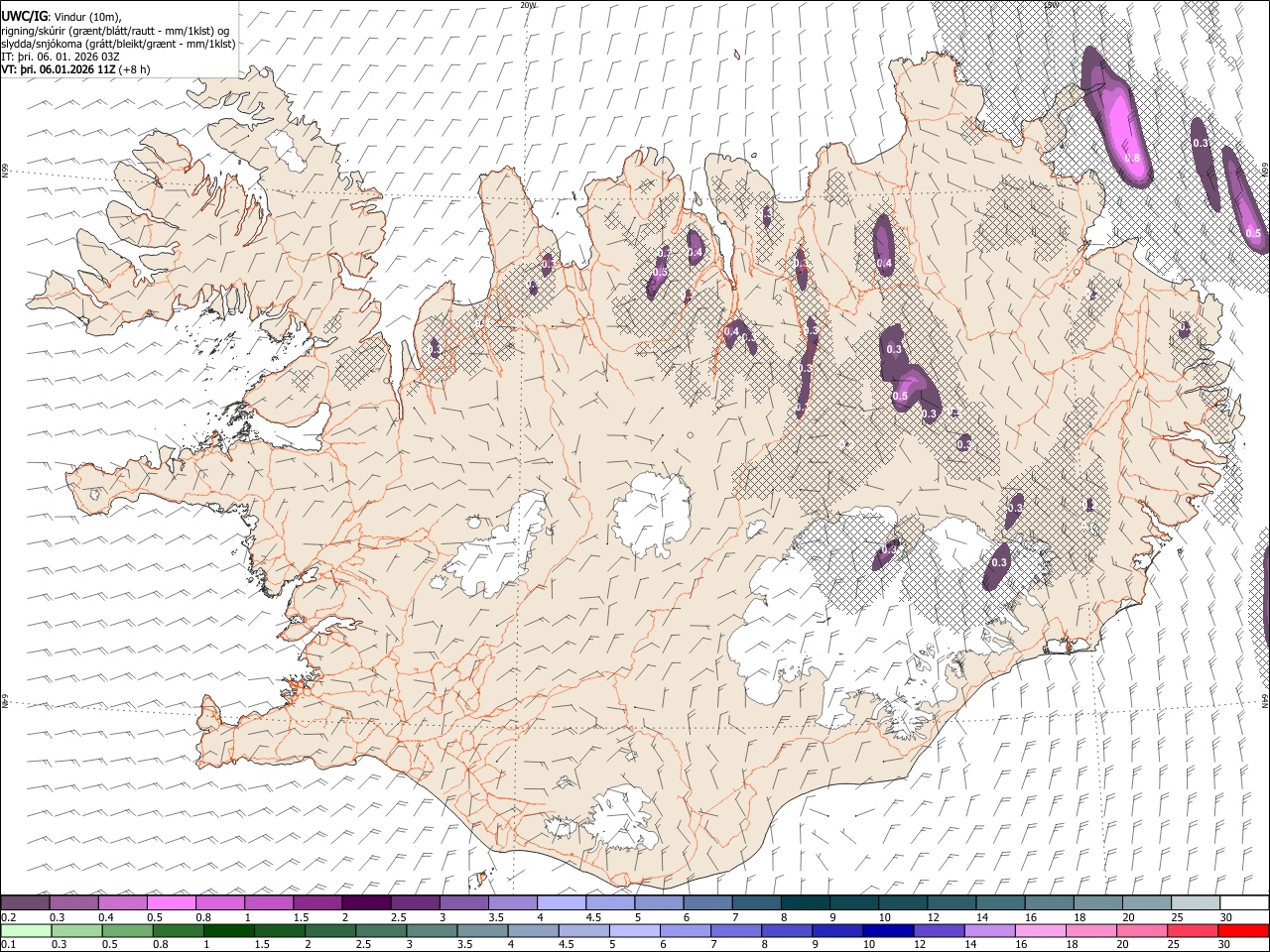The height and width of the screenshot is (952, 1270).
Task: Pick the bright red 30 swatch in the rain legend
Action: click(1243, 930)
